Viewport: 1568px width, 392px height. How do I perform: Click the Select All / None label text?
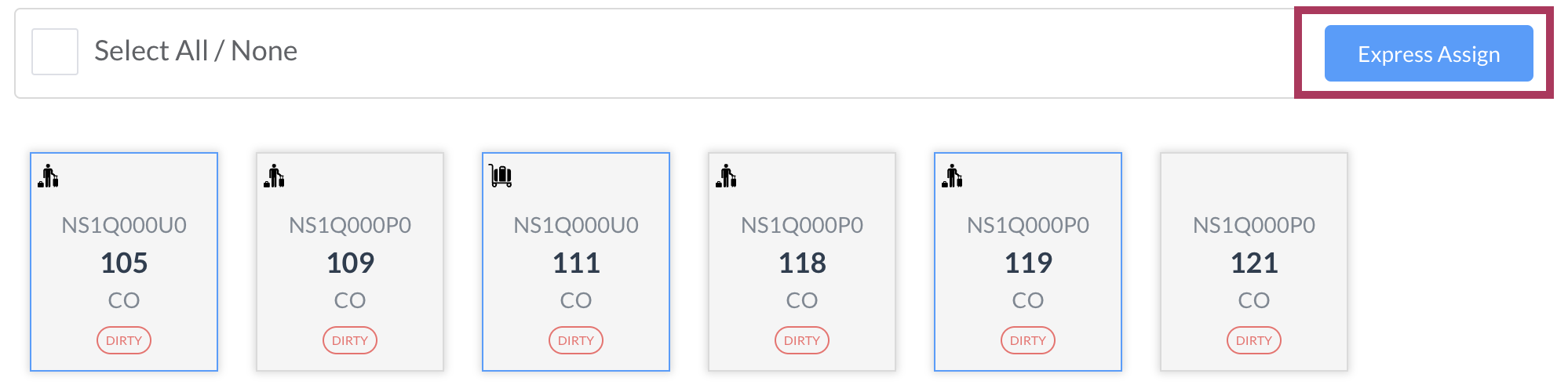[x=196, y=51]
